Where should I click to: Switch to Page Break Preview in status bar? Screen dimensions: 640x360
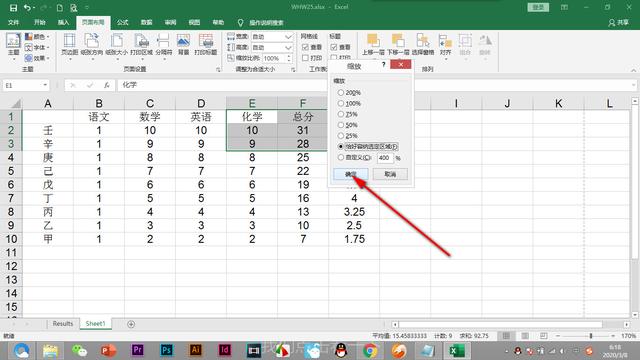pos(544,336)
